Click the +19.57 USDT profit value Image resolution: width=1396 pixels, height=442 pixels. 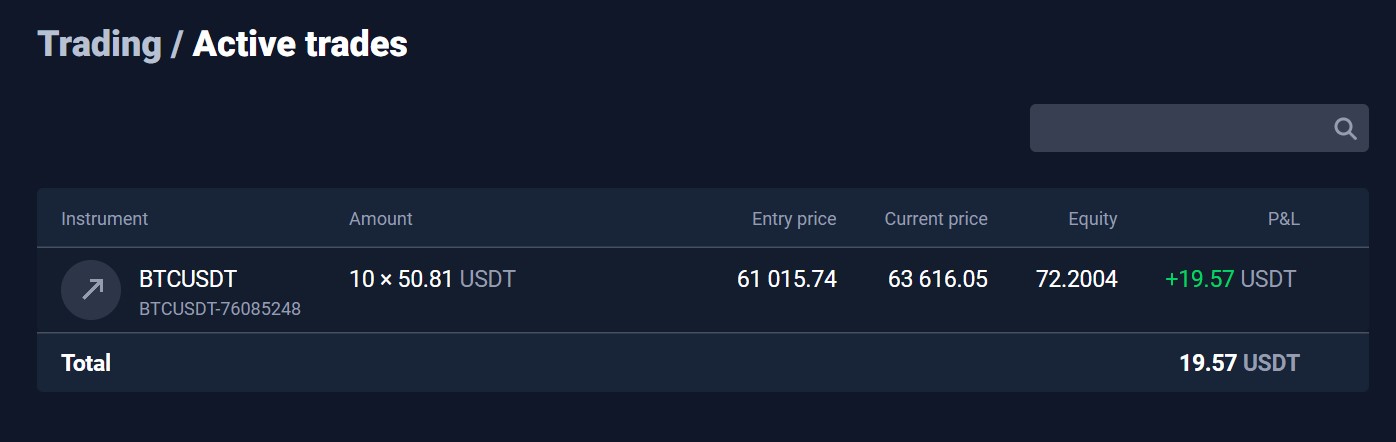click(x=1231, y=279)
